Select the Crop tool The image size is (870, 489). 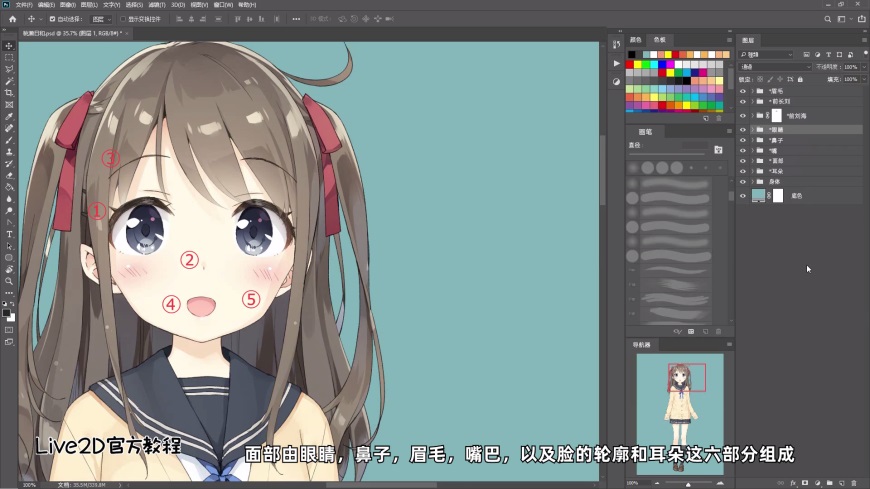click(9, 93)
